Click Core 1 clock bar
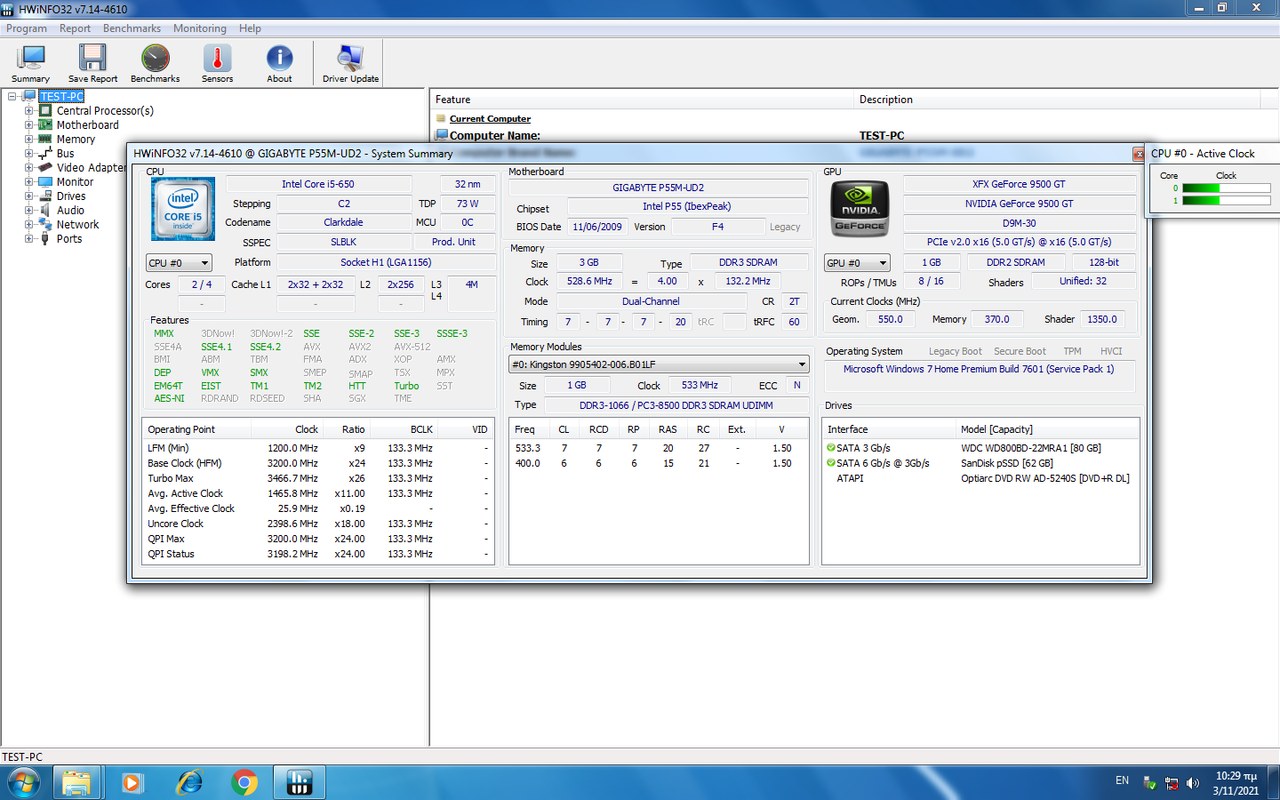Image resolution: width=1280 pixels, height=800 pixels. click(1226, 201)
